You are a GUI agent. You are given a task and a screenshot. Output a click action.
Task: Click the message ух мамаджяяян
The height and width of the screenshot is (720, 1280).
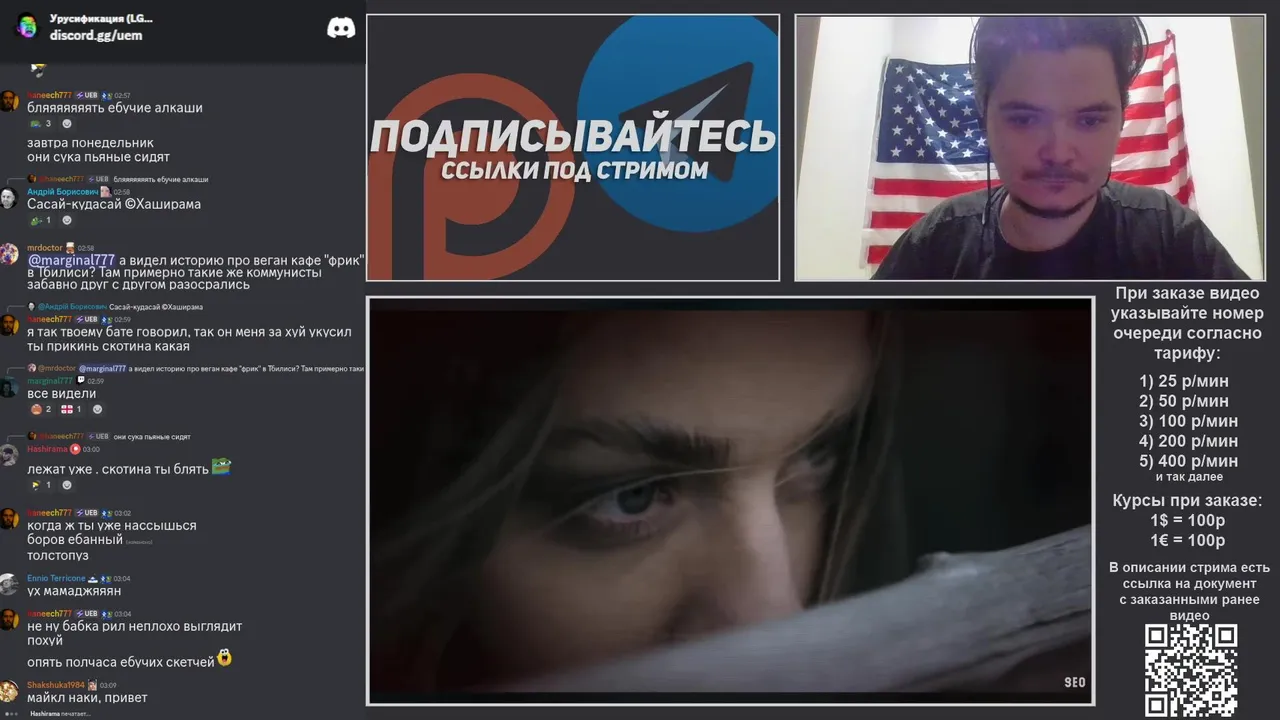point(74,591)
